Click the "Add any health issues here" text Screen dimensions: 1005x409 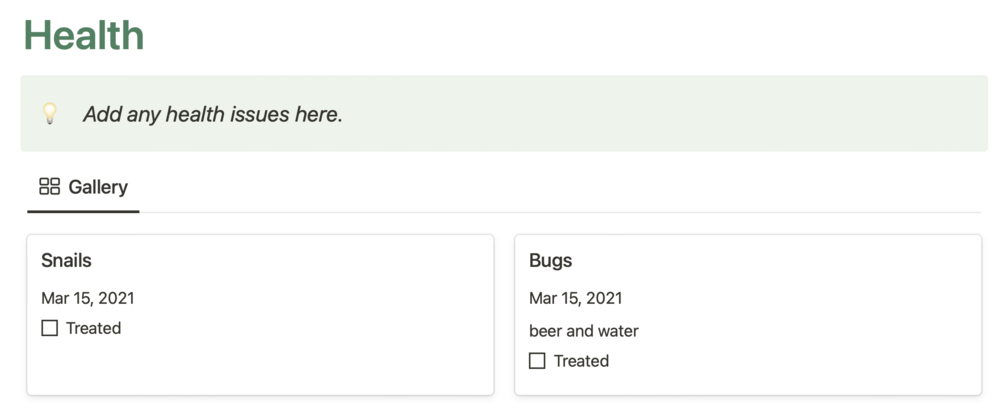tap(213, 114)
